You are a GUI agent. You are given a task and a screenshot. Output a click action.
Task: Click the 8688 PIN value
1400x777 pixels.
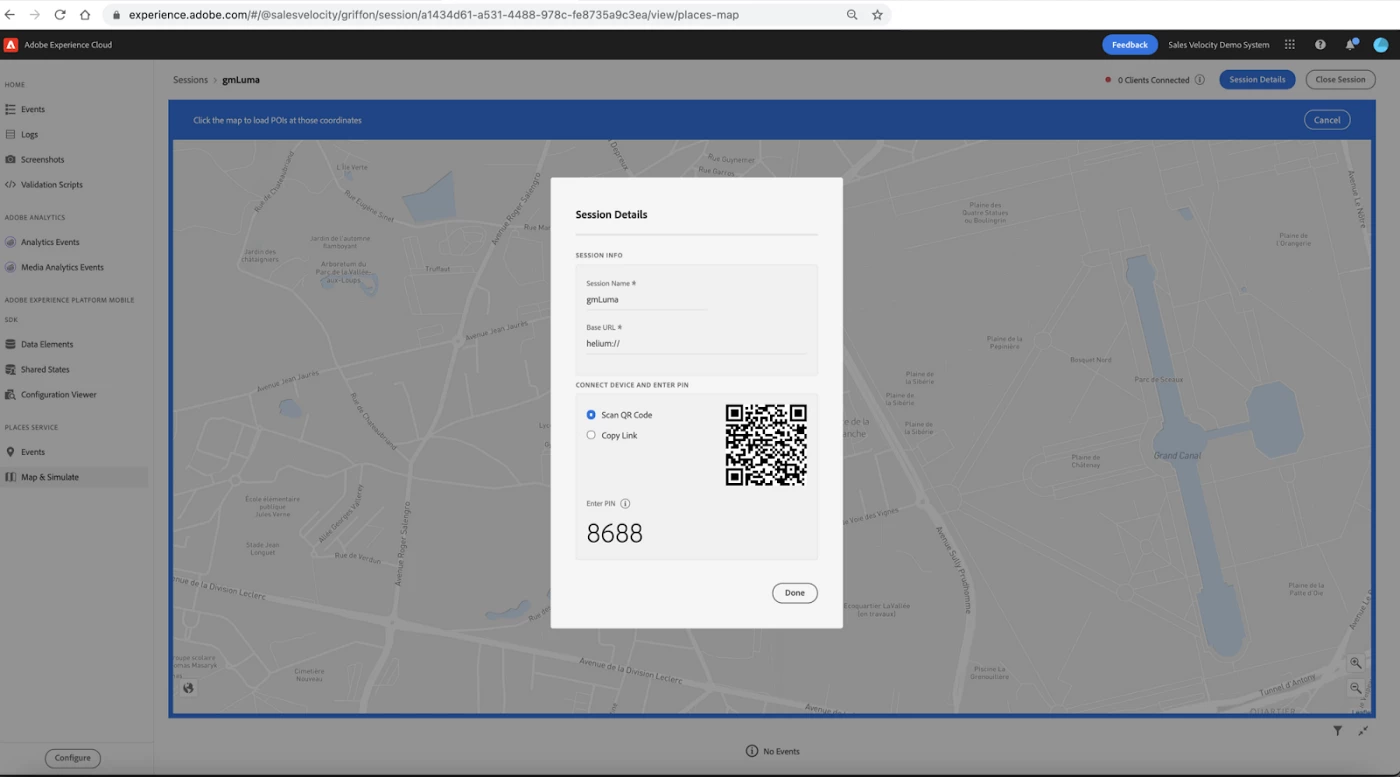[615, 533]
